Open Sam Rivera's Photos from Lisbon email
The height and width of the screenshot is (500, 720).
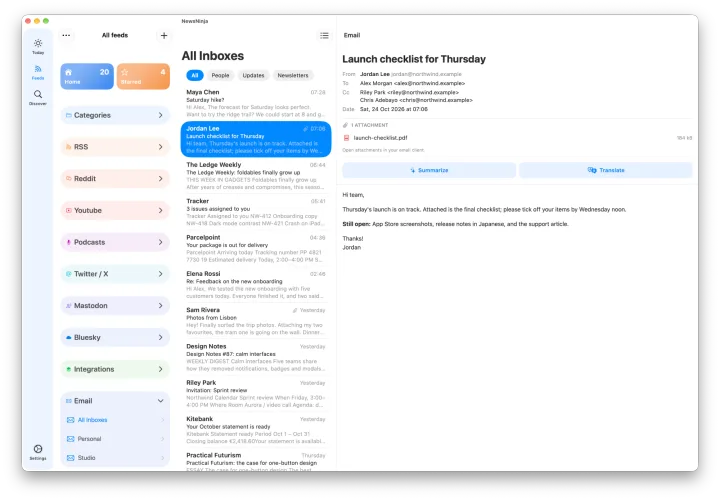pyautogui.click(x=256, y=321)
